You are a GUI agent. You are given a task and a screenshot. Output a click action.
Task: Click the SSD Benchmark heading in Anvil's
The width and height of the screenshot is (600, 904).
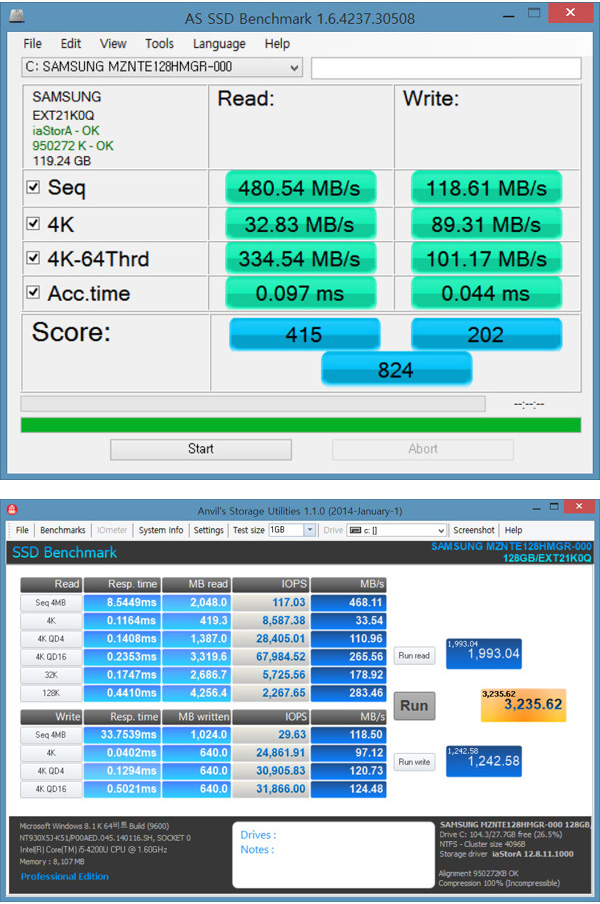[65, 553]
